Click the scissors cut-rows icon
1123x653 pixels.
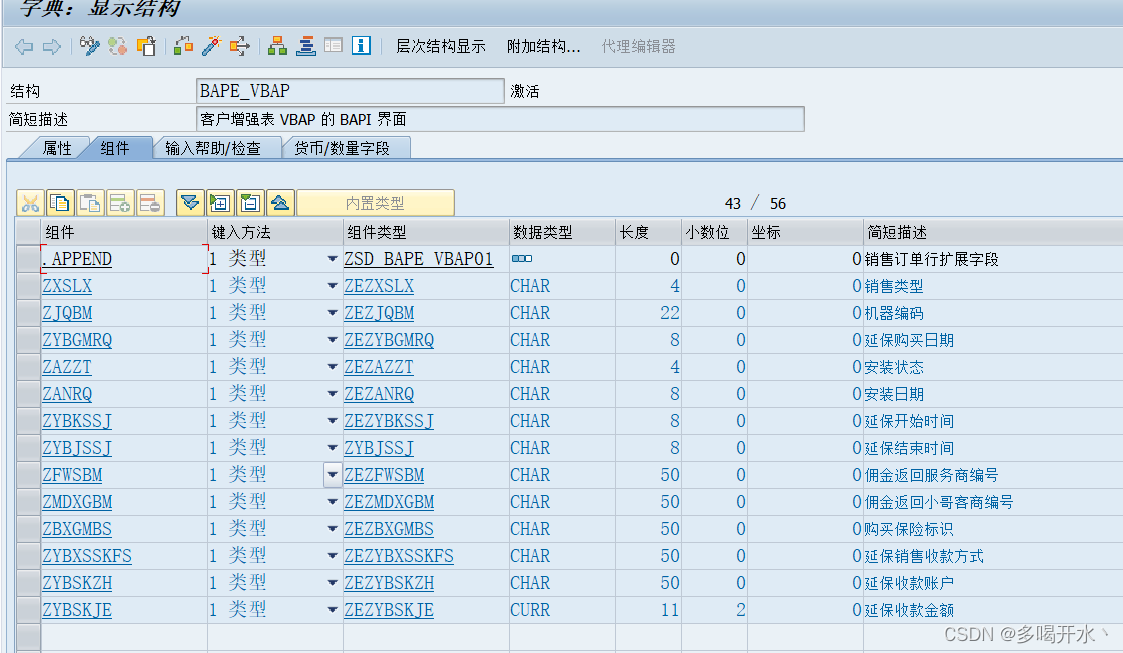tap(30, 202)
